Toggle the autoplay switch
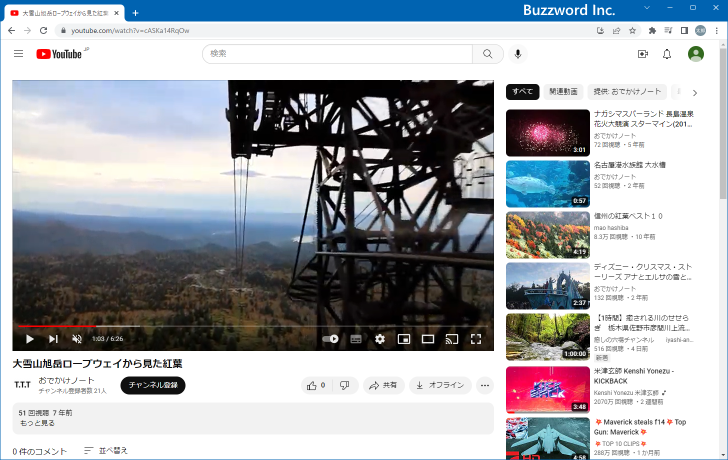Screen dimensions: 728x460 [x=330, y=339]
